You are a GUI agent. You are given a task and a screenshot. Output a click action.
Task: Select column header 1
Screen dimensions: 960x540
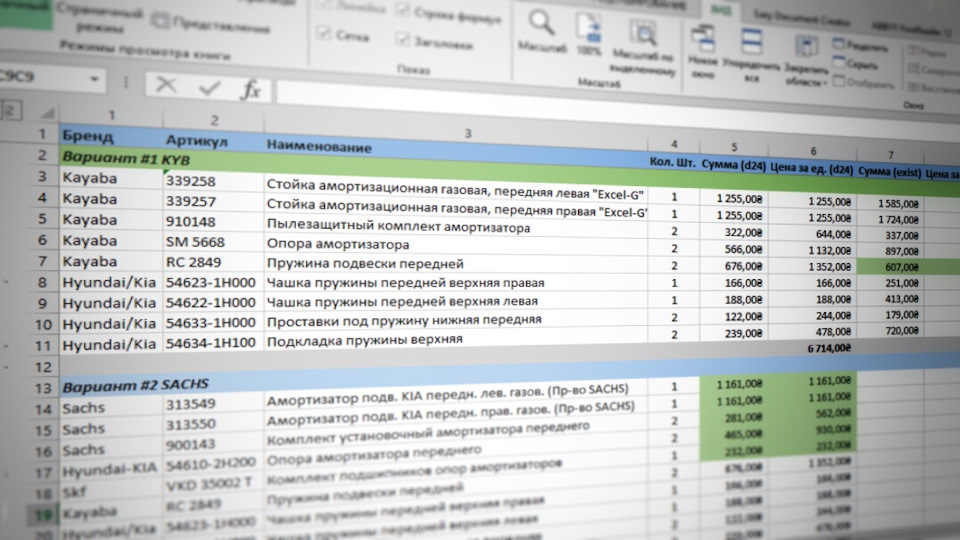111,115
